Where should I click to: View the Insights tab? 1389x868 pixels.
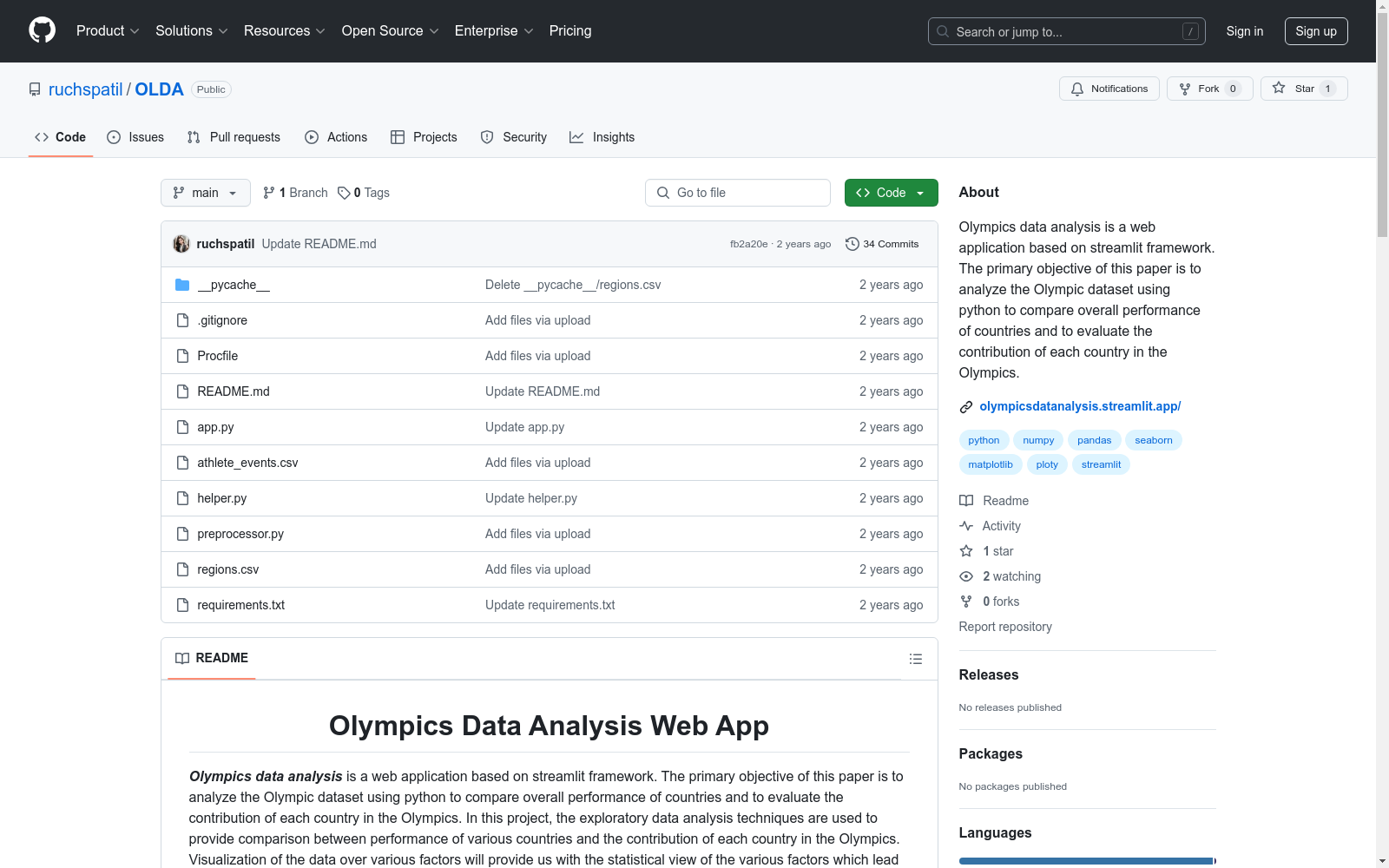coord(602,137)
